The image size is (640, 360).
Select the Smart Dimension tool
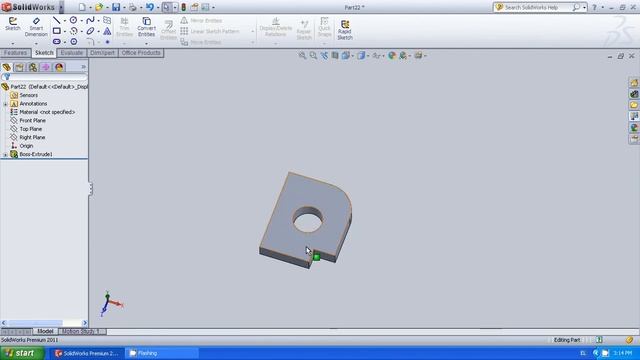click(x=36, y=27)
